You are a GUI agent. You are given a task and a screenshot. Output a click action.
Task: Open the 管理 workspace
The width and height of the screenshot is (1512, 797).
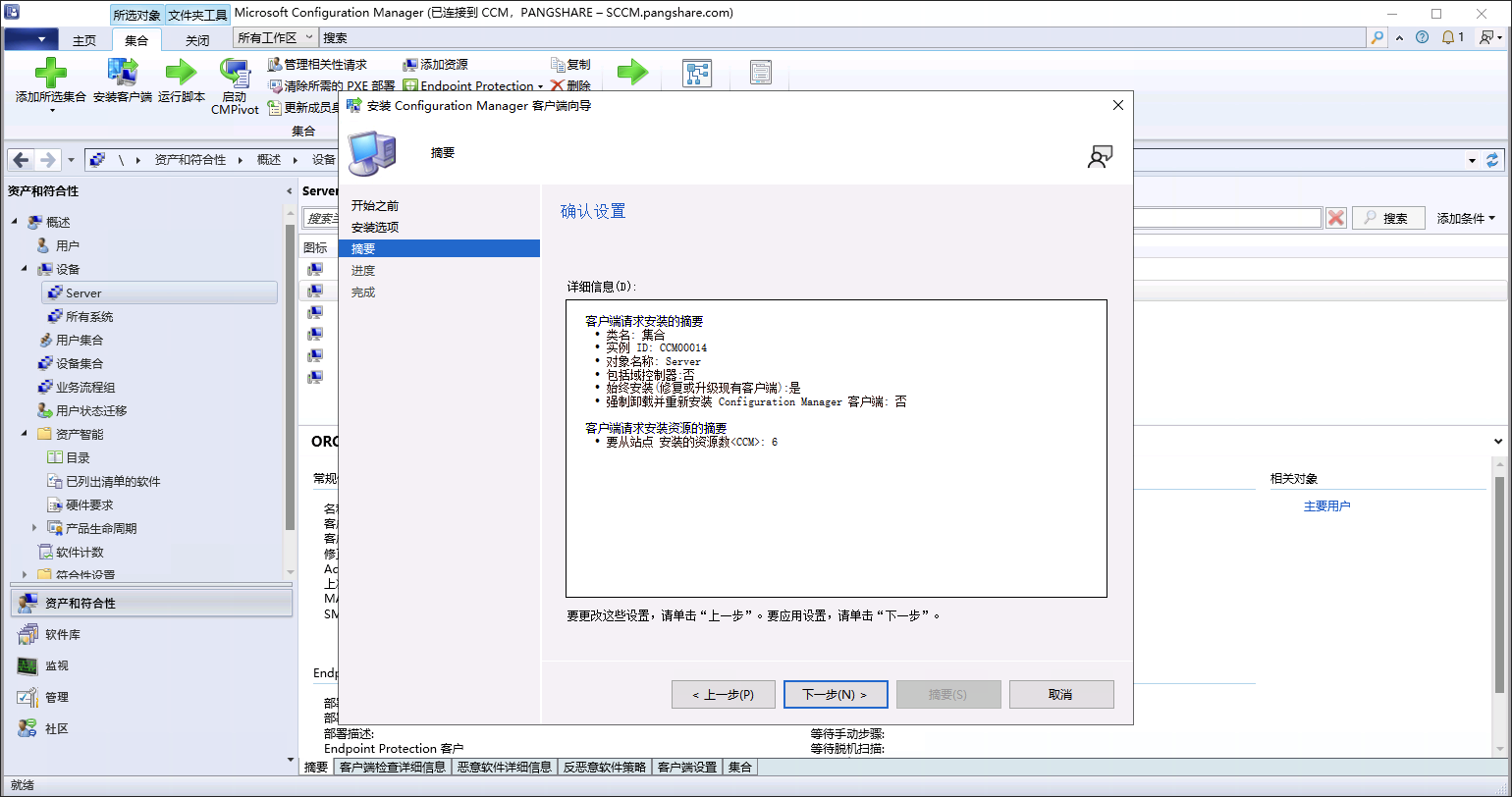coord(152,697)
